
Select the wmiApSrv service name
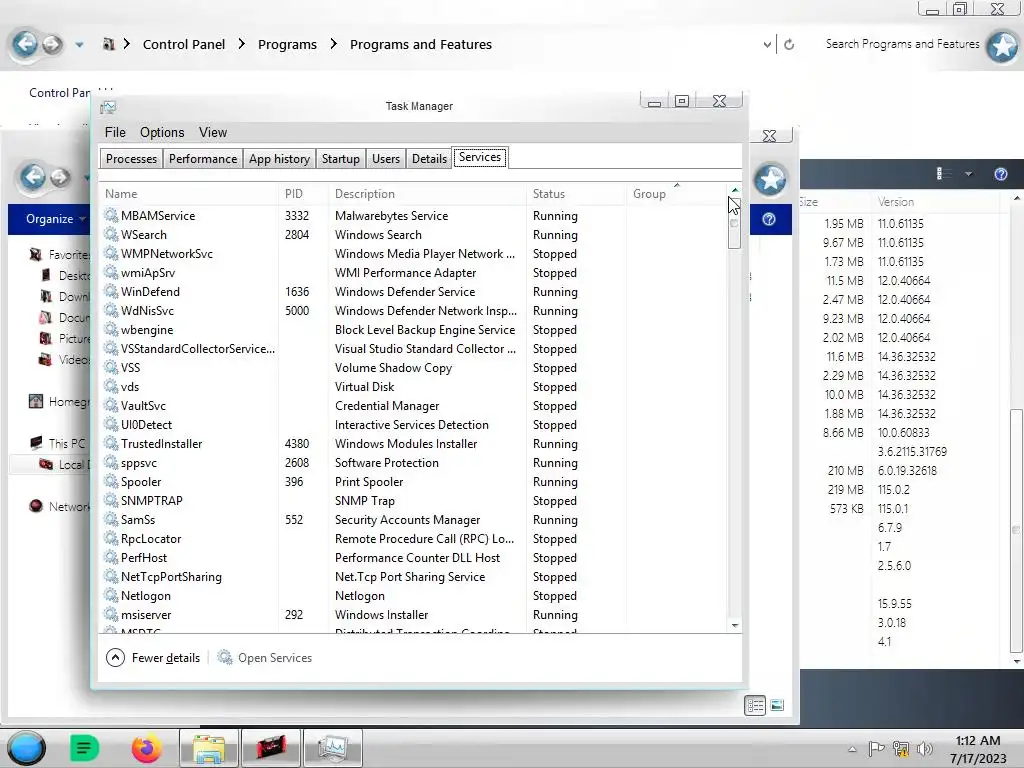point(148,273)
